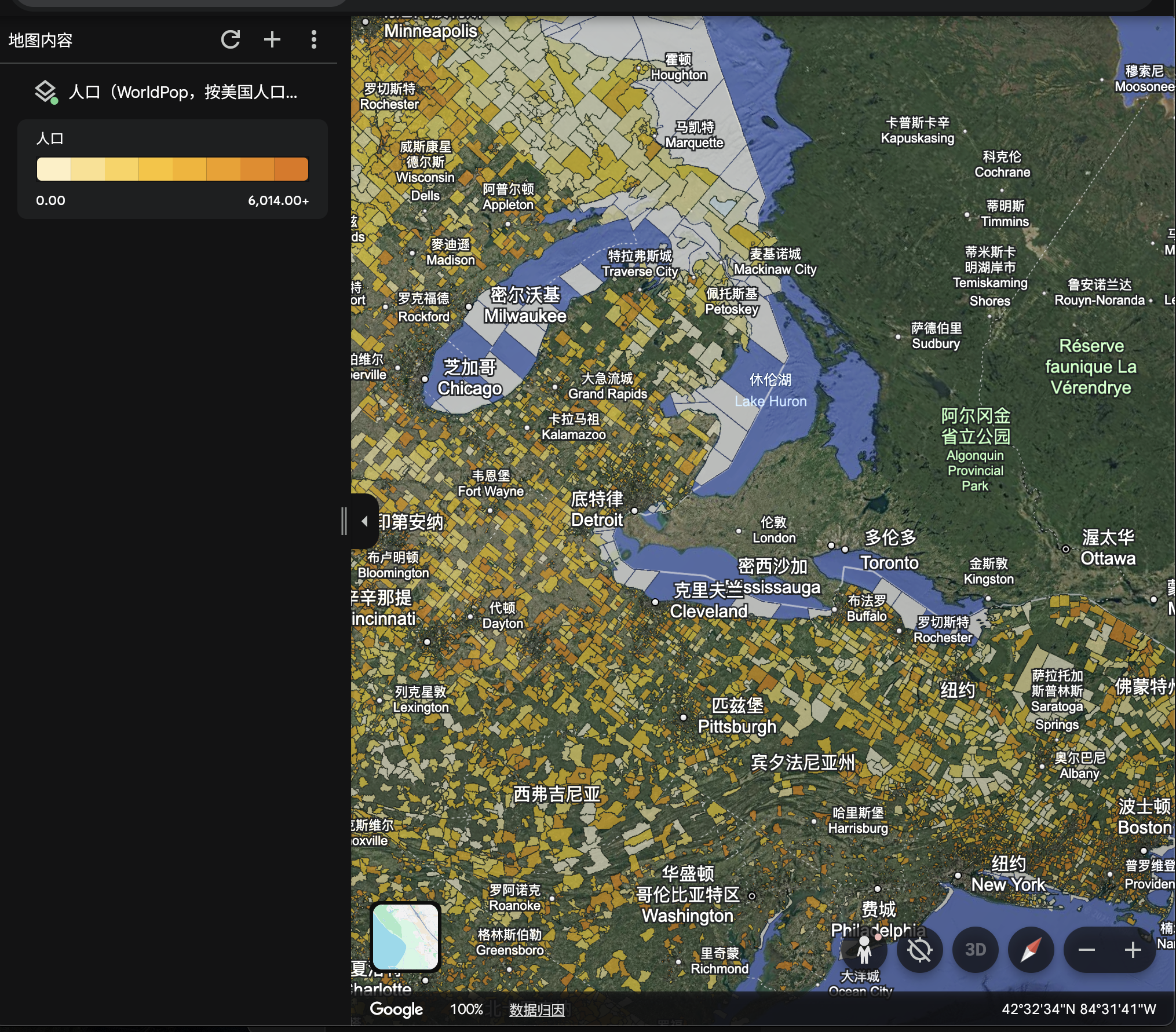
Task: Click the panel resize handle bar
Action: point(344,521)
